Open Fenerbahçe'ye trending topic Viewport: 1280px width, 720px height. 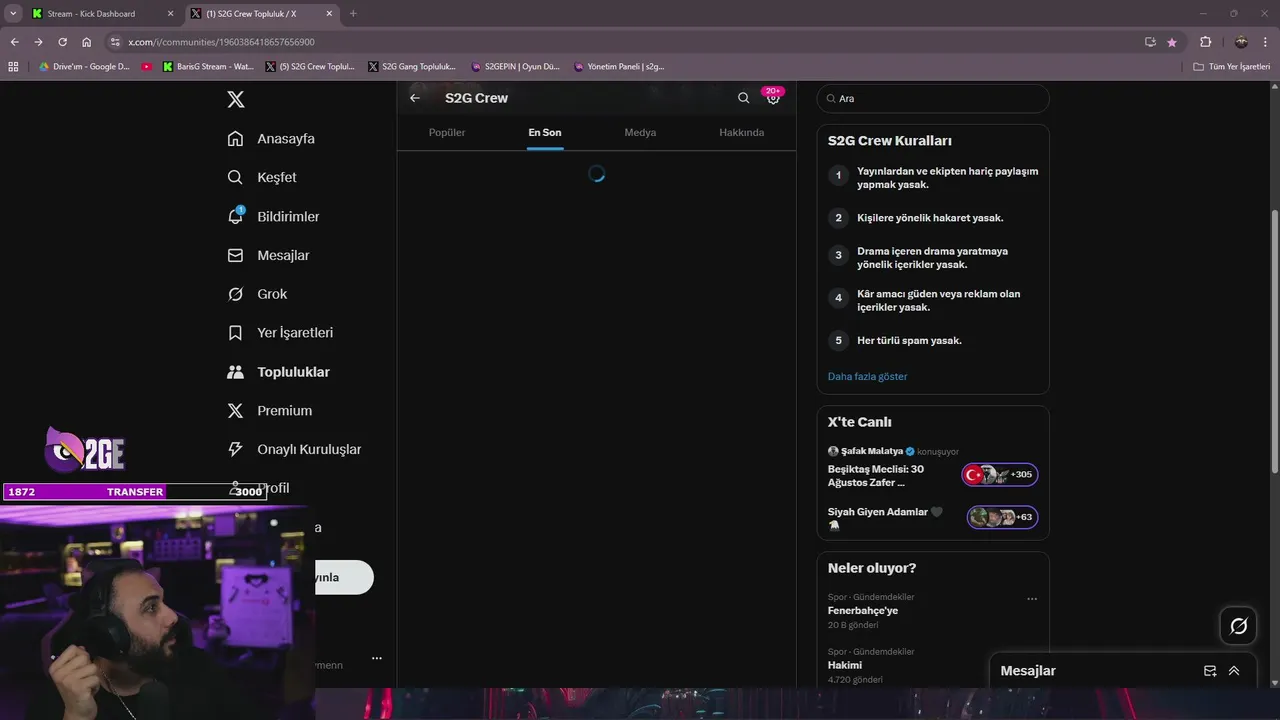pos(933,611)
